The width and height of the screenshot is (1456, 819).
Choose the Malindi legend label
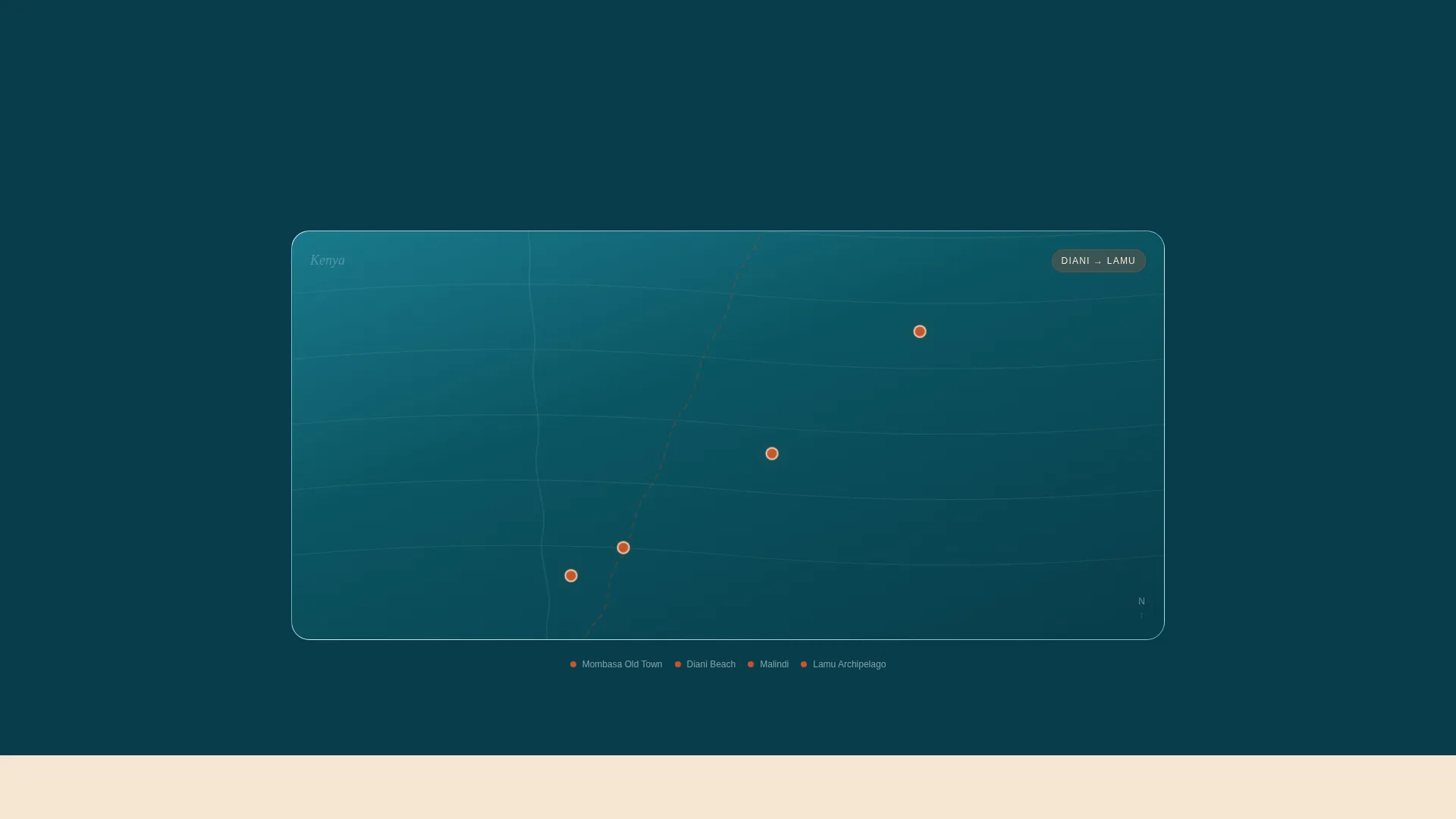(774, 664)
